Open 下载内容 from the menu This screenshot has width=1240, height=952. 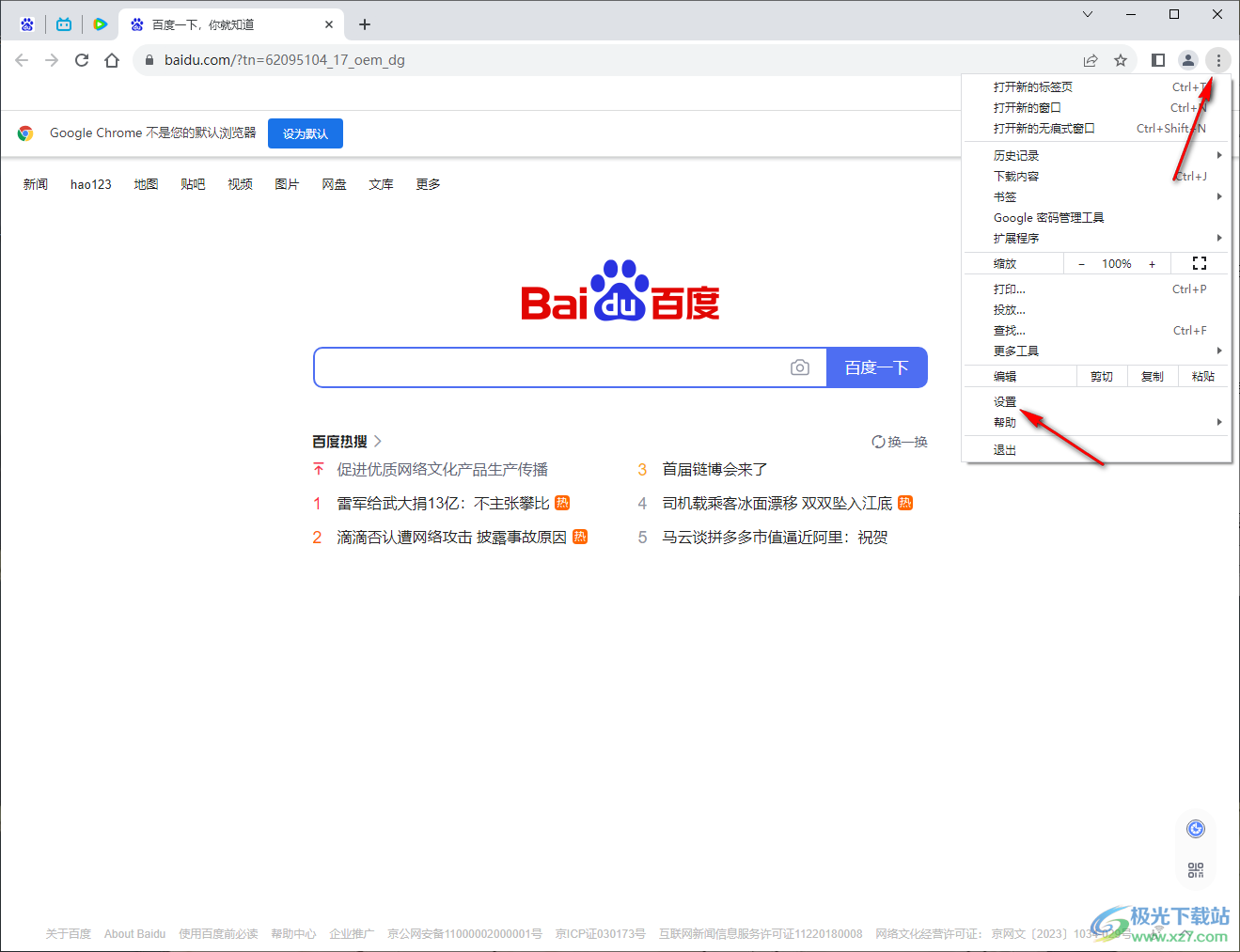1097,176
